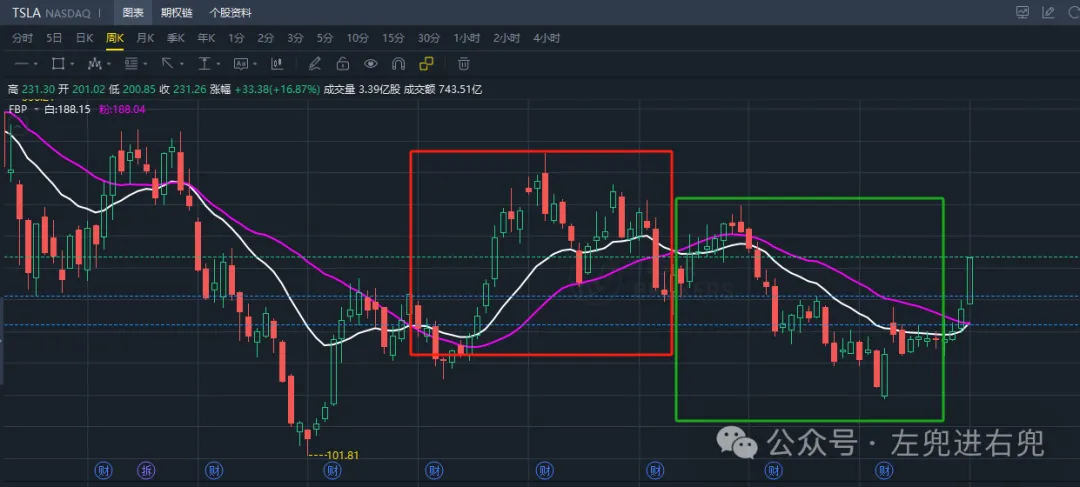The height and width of the screenshot is (487, 1080).
Task: Click the change value +33.38(+16.87%)
Action: pyautogui.click(x=277, y=89)
